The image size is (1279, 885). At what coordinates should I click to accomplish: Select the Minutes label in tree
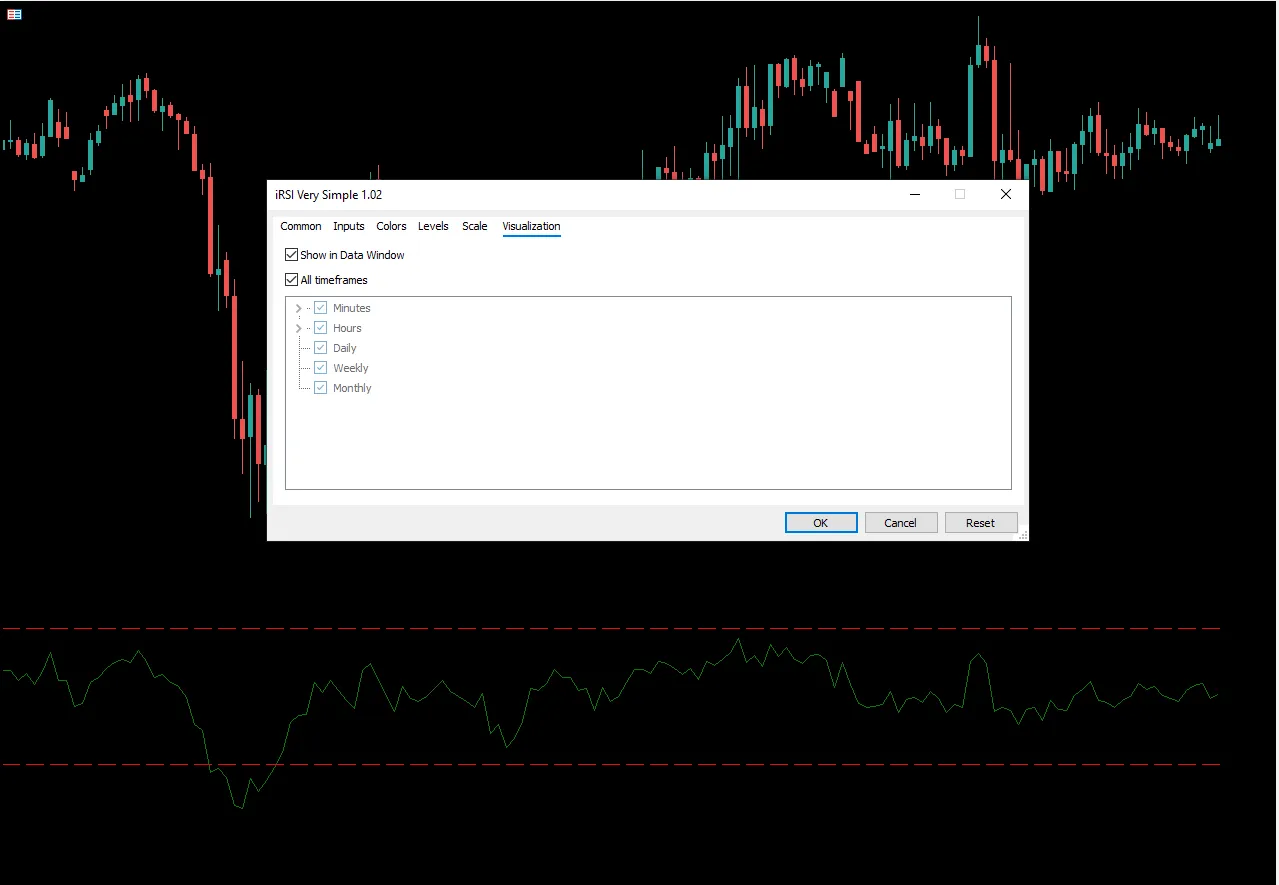pos(352,308)
